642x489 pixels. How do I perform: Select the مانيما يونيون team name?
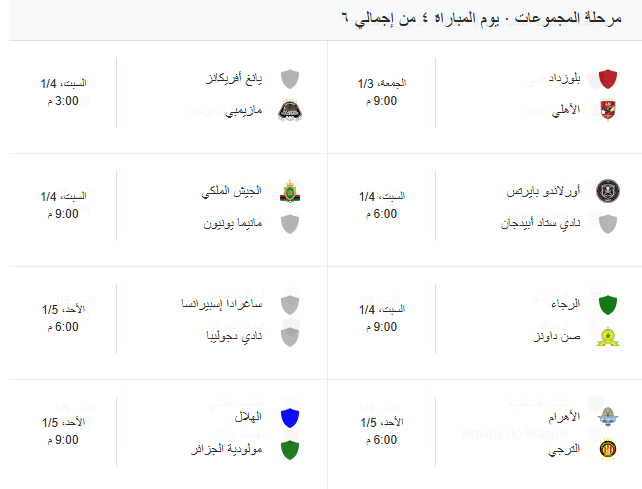click(x=230, y=223)
